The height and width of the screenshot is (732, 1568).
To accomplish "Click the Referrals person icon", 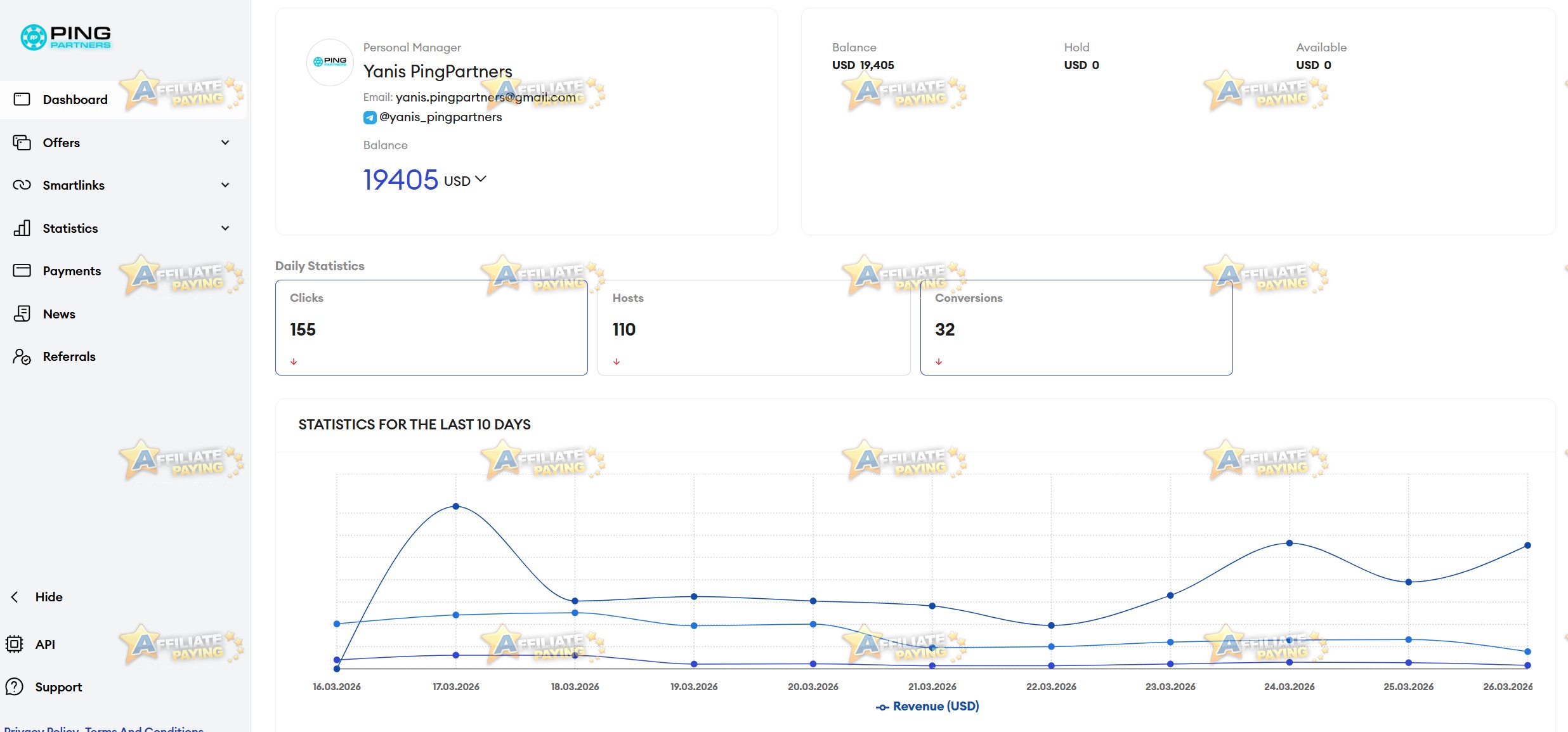I will 22,356.
